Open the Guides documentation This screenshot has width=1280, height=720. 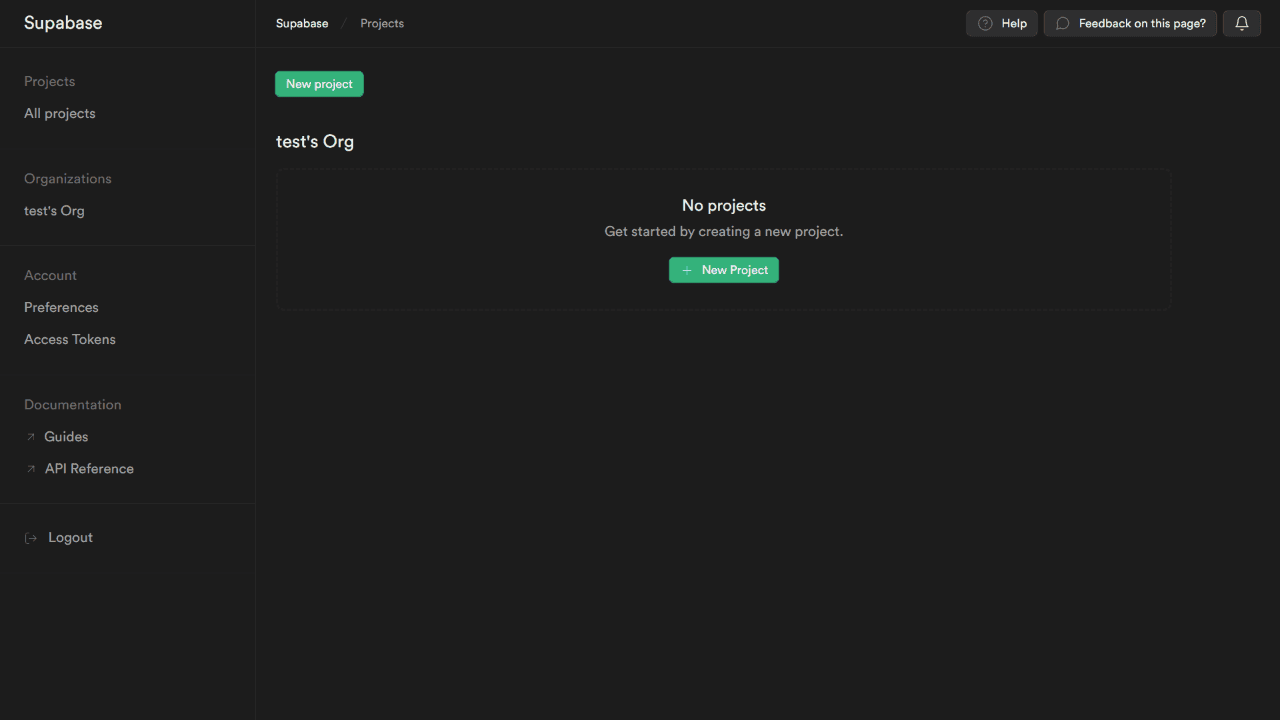tap(66, 436)
